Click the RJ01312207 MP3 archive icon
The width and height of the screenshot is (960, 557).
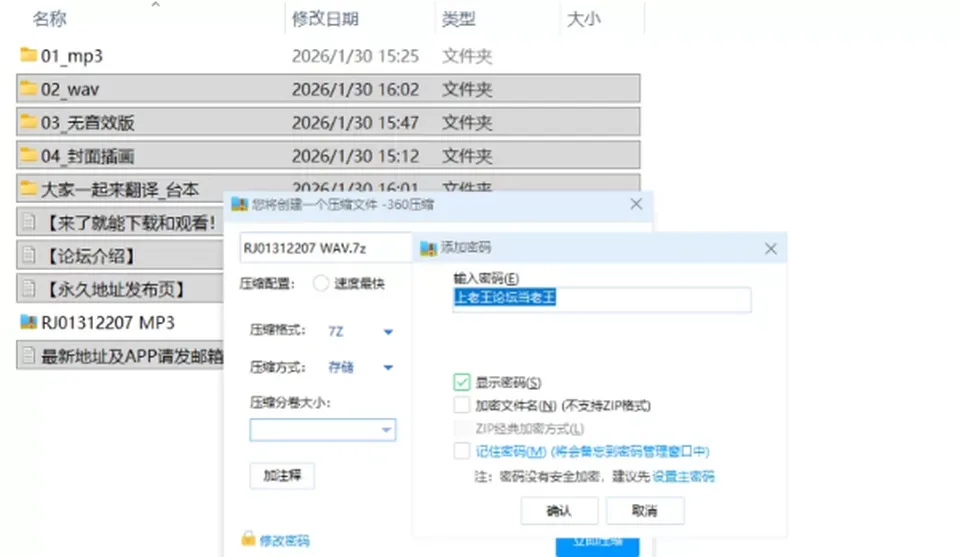28,322
